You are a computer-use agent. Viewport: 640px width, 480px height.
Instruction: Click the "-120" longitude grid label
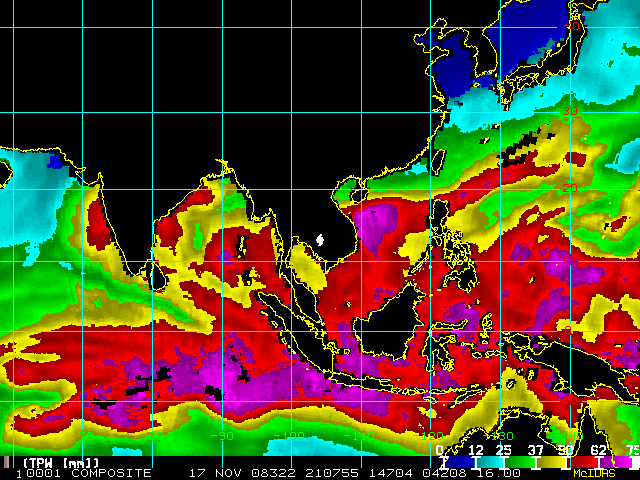(429, 436)
